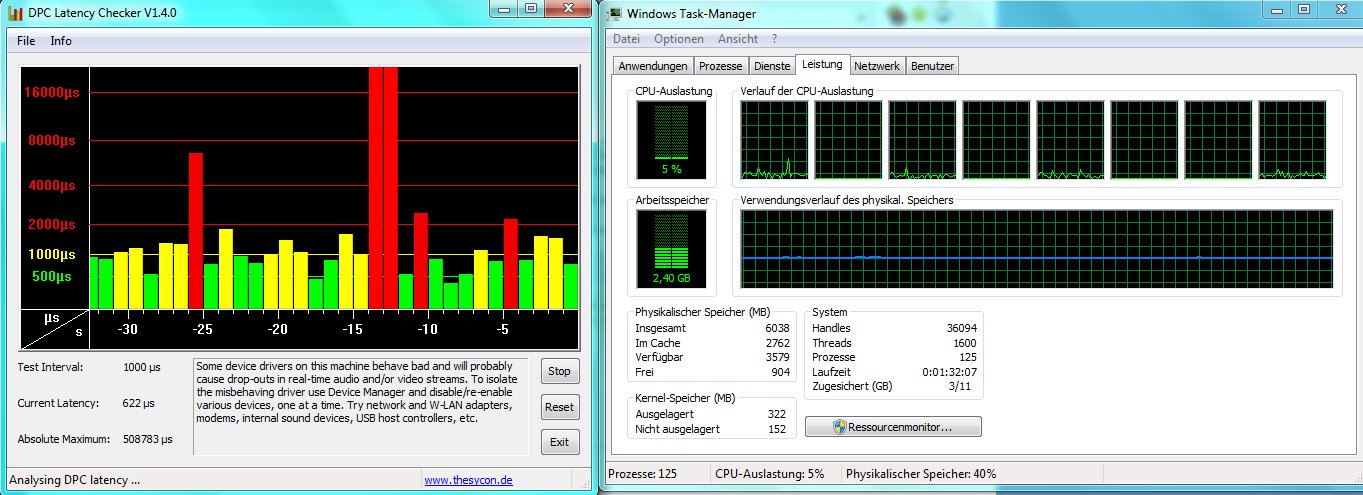Screen dimensions: 1363x495
Task: Click the 500µs axis label
Action: [52, 276]
